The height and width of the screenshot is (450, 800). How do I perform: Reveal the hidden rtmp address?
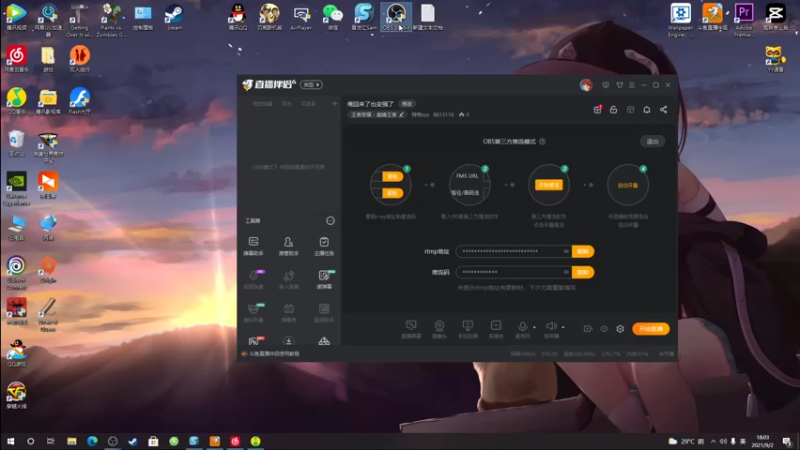coord(566,251)
